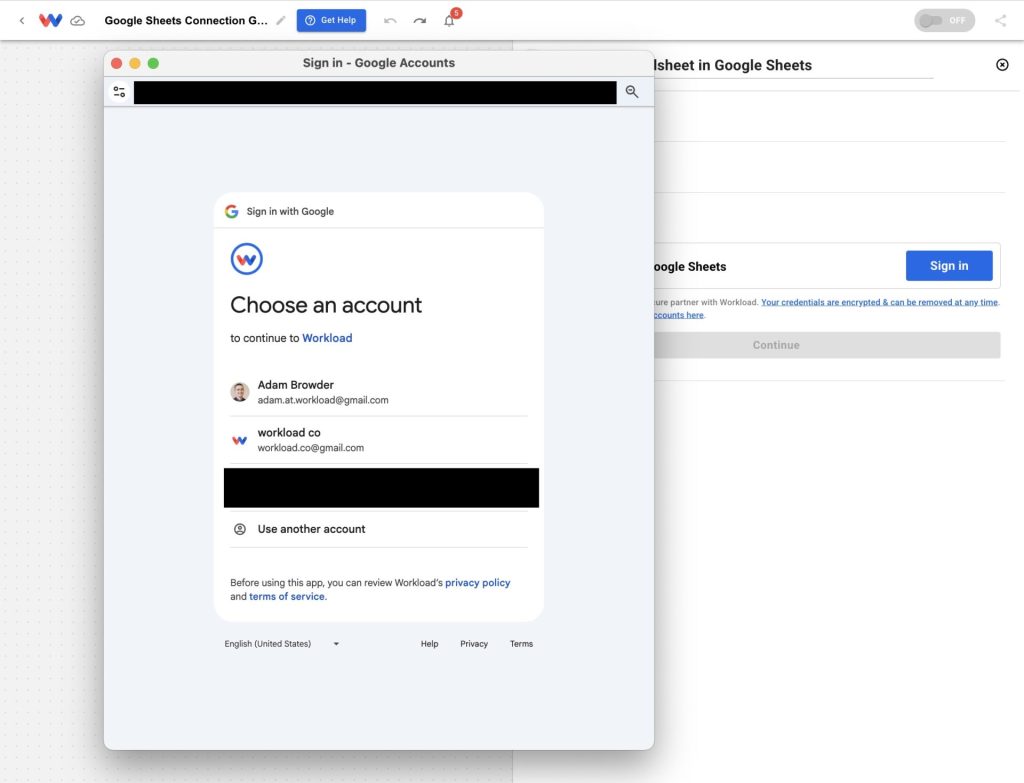
Task: Click the 'Choose an account' heading
Action: click(x=326, y=305)
